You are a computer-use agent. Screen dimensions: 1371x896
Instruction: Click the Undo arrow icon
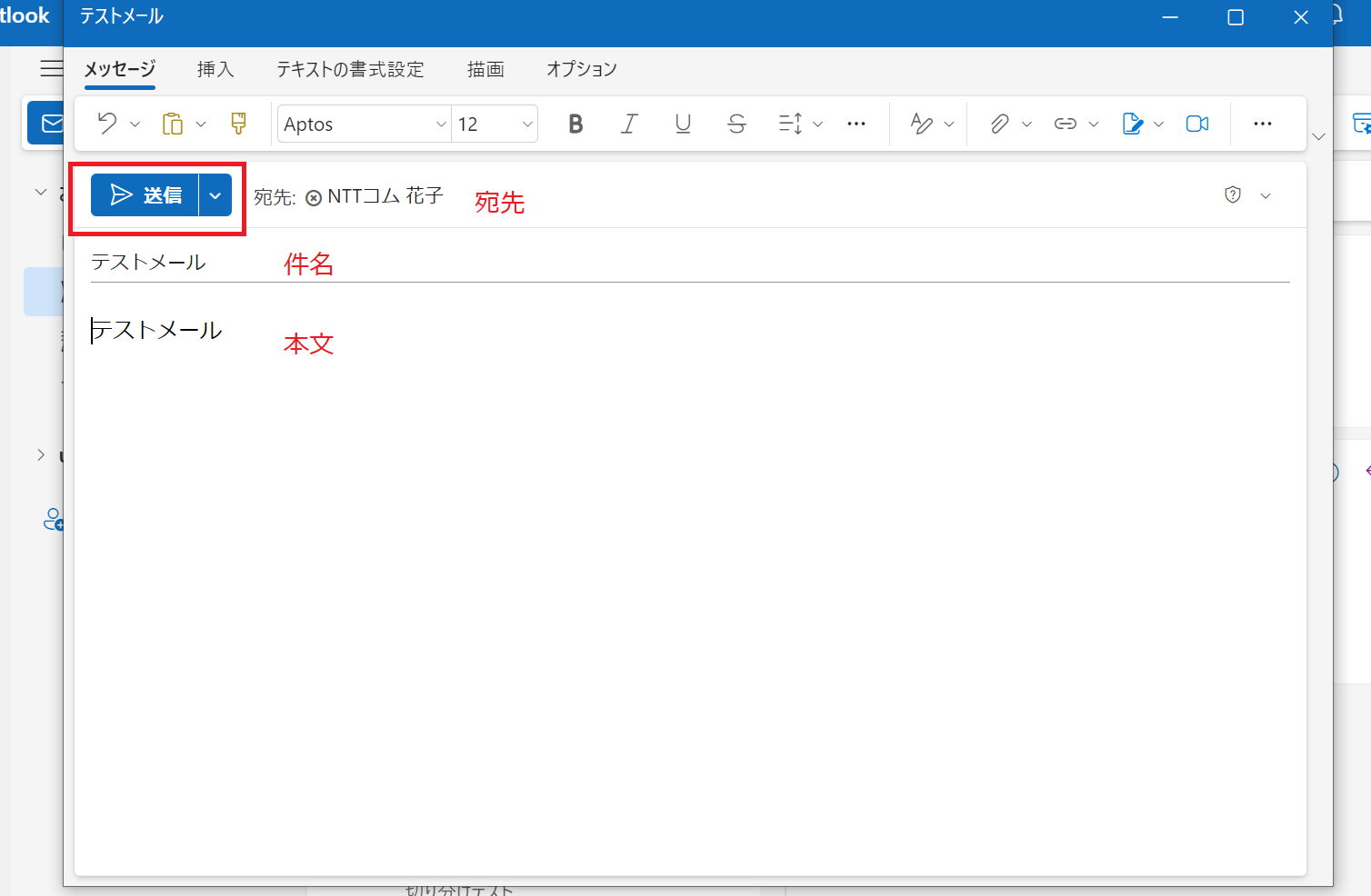[x=107, y=124]
